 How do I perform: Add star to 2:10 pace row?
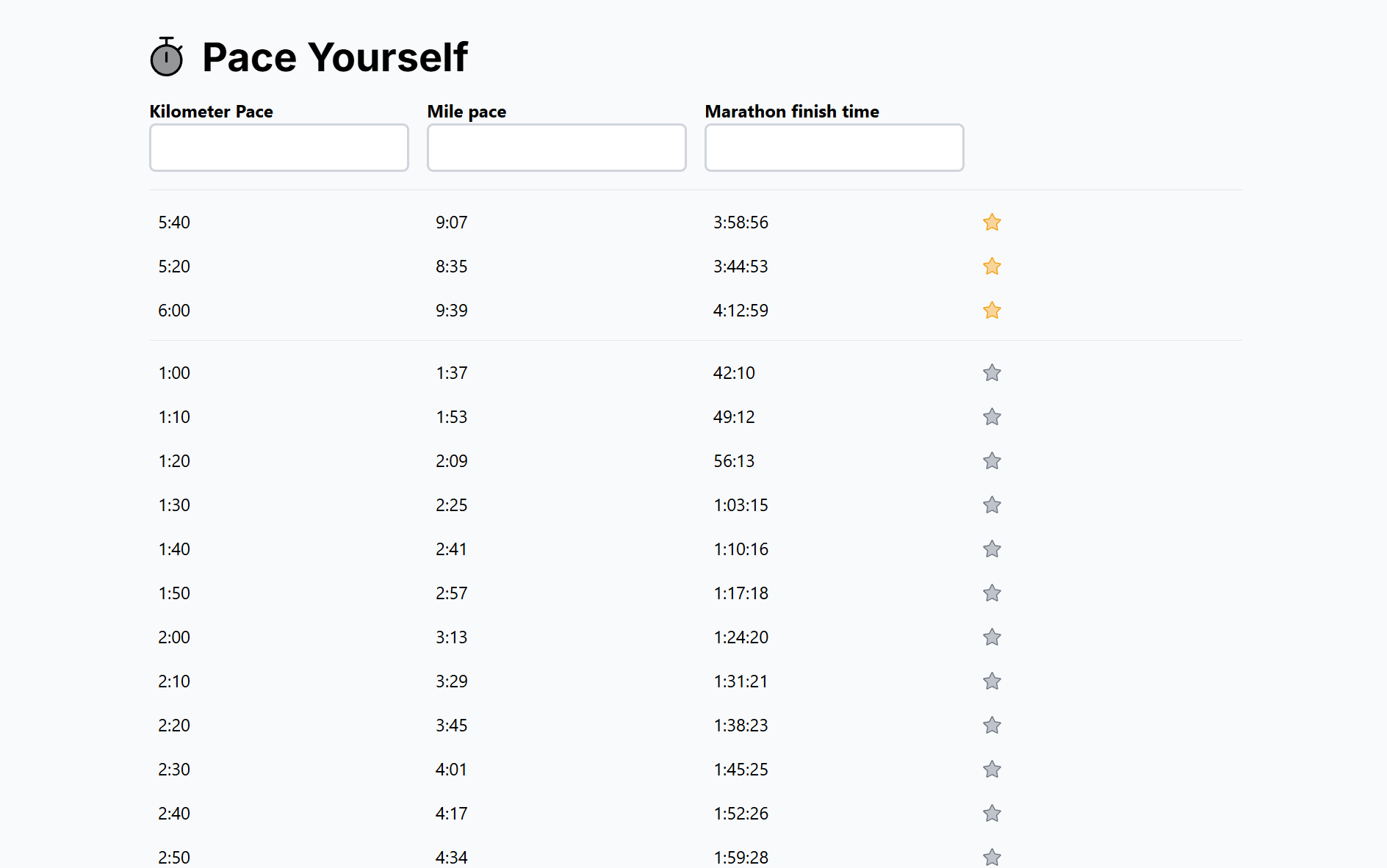(992, 681)
